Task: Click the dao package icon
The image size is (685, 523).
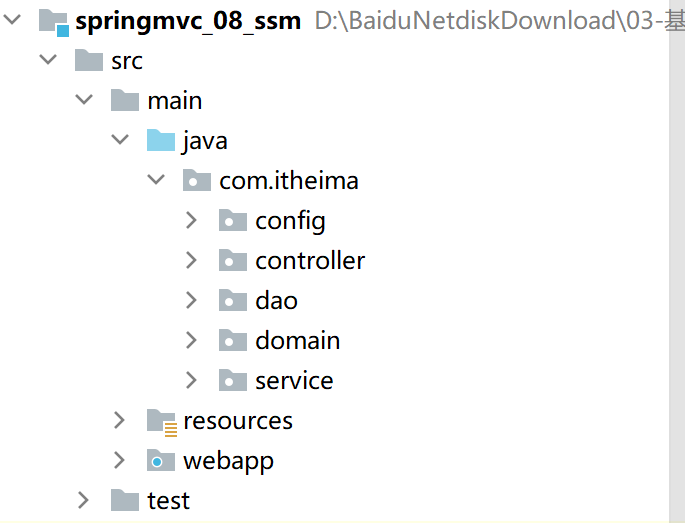Action: (233, 301)
